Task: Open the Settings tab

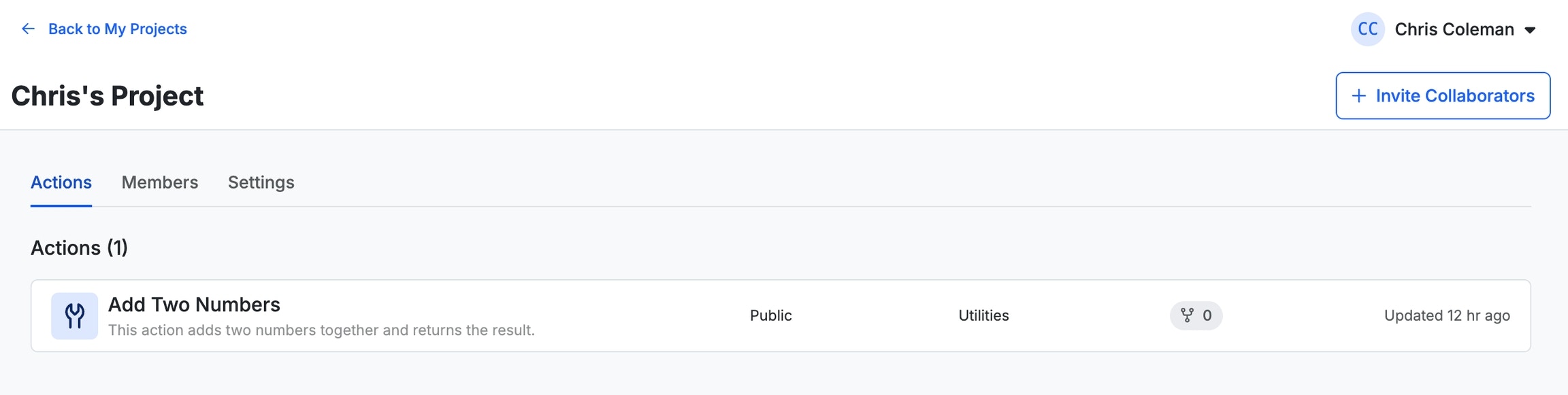Action: (261, 182)
